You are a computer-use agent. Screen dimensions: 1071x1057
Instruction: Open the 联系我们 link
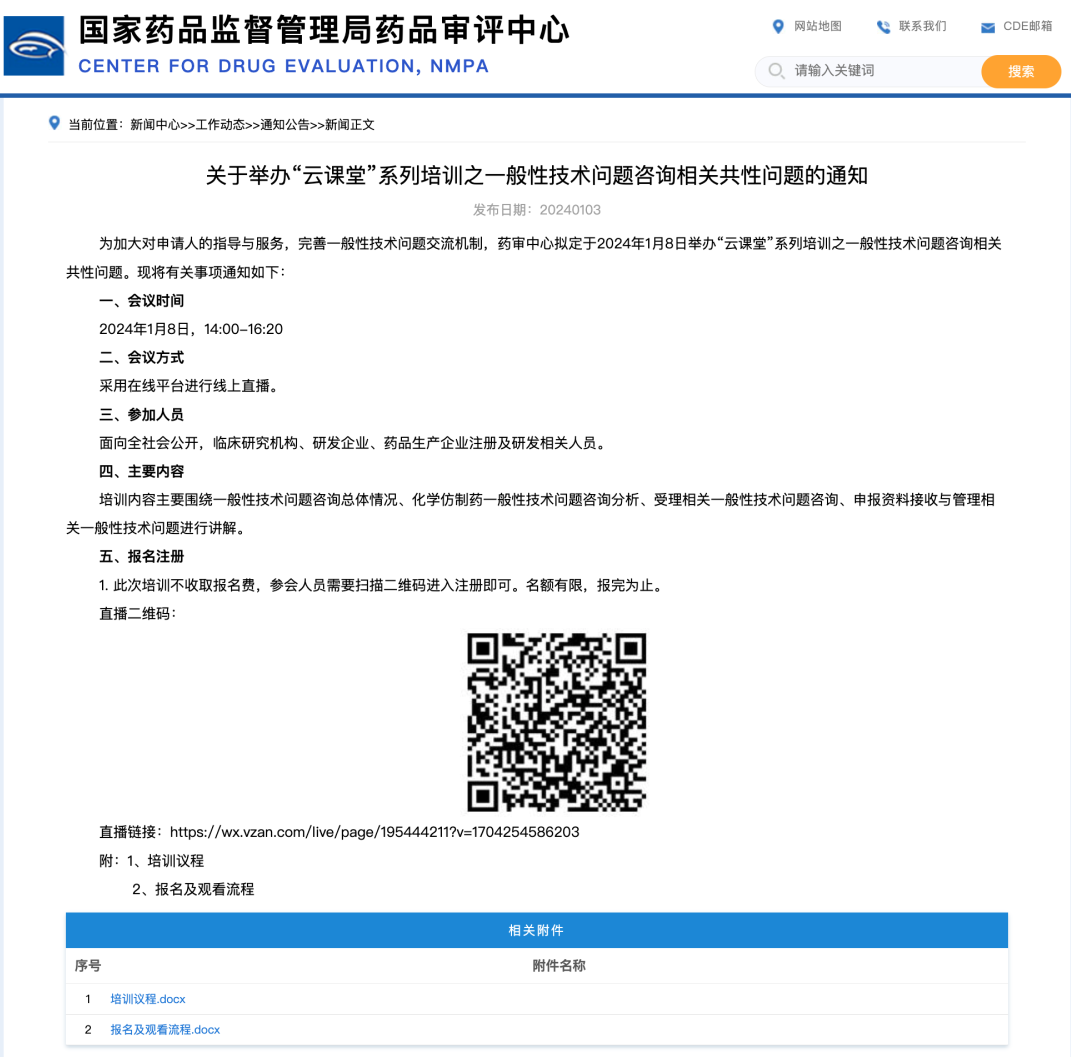(922, 26)
